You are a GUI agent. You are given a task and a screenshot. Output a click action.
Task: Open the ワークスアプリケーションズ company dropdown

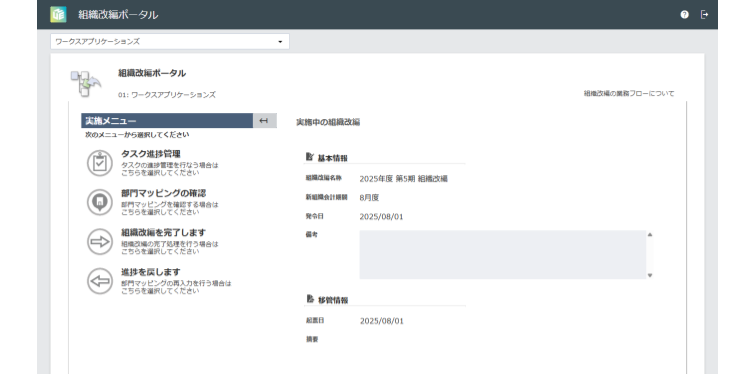[169, 41]
